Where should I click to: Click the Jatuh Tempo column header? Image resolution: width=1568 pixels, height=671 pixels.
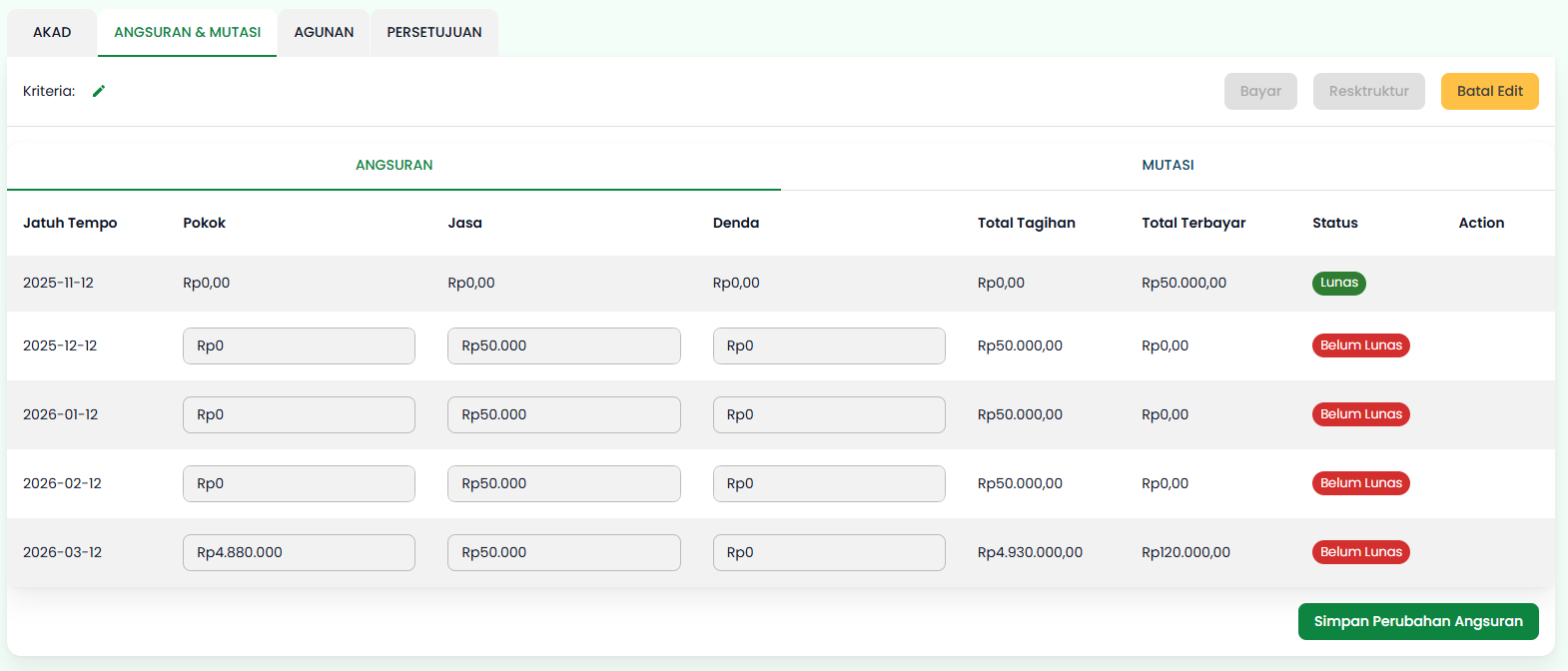(70, 223)
